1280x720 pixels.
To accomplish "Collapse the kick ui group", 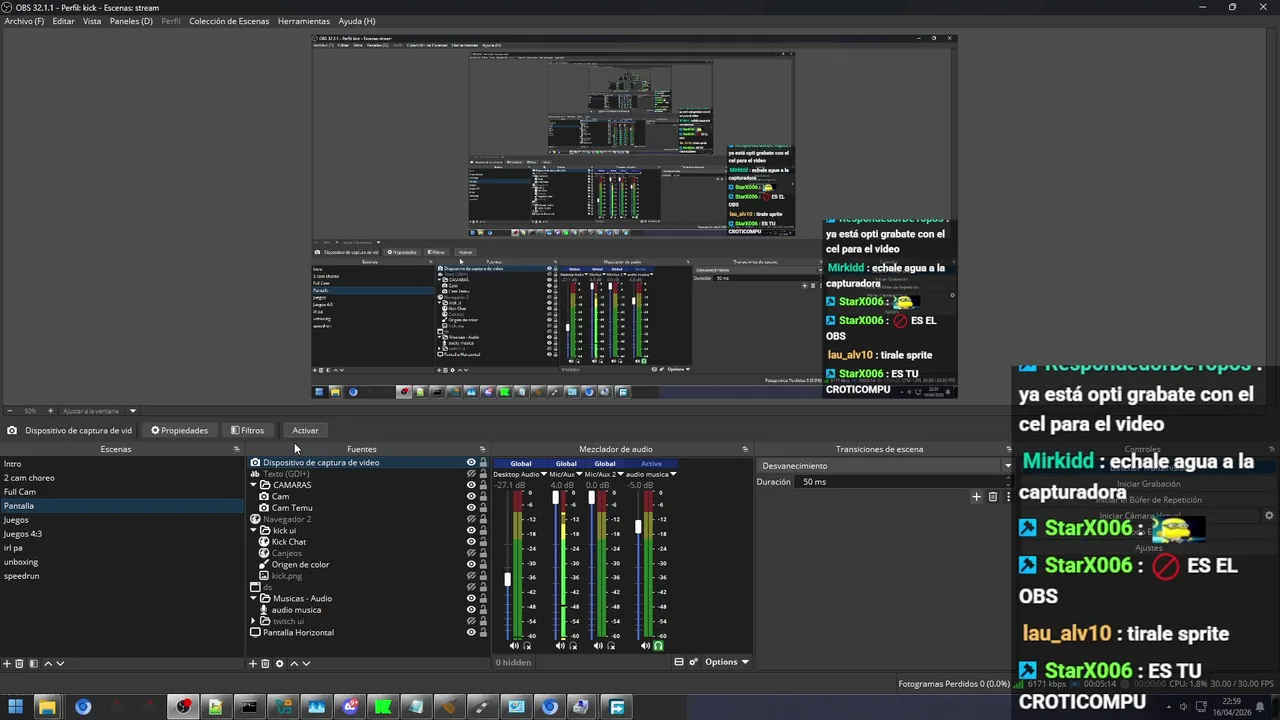I will 253,530.
